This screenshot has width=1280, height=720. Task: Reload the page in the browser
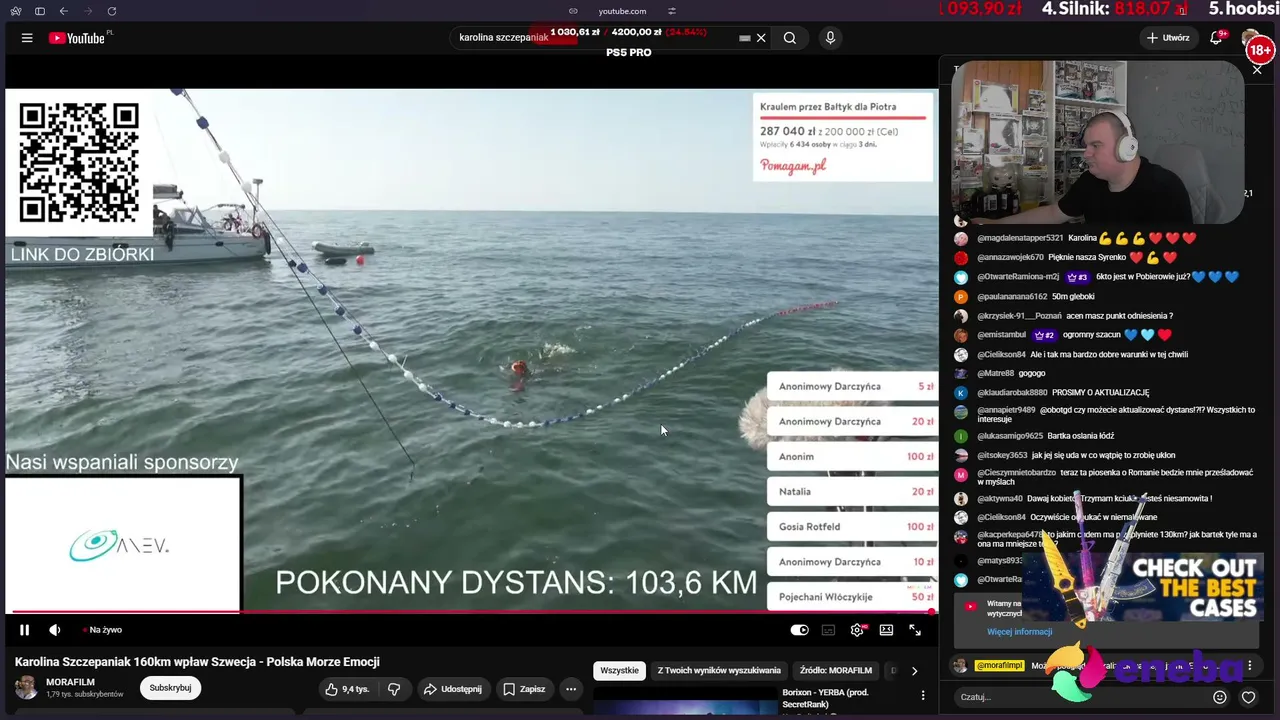pyautogui.click(x=111, y=11)
